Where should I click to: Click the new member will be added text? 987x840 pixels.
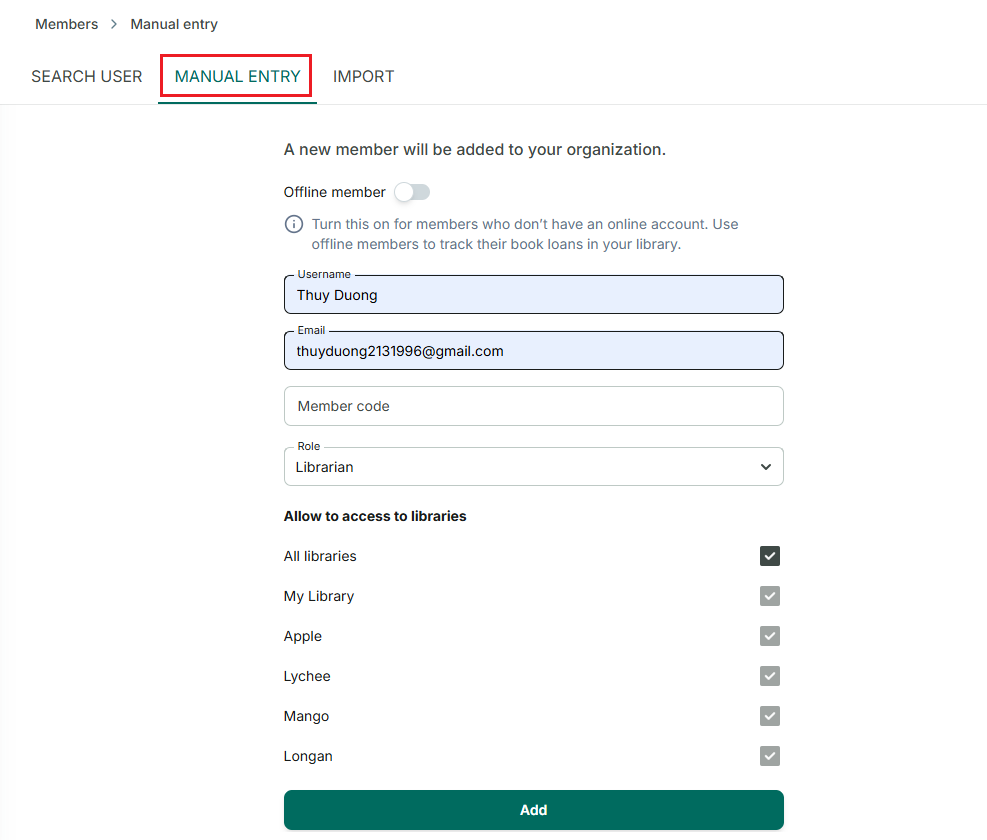(x=475, y=149)
